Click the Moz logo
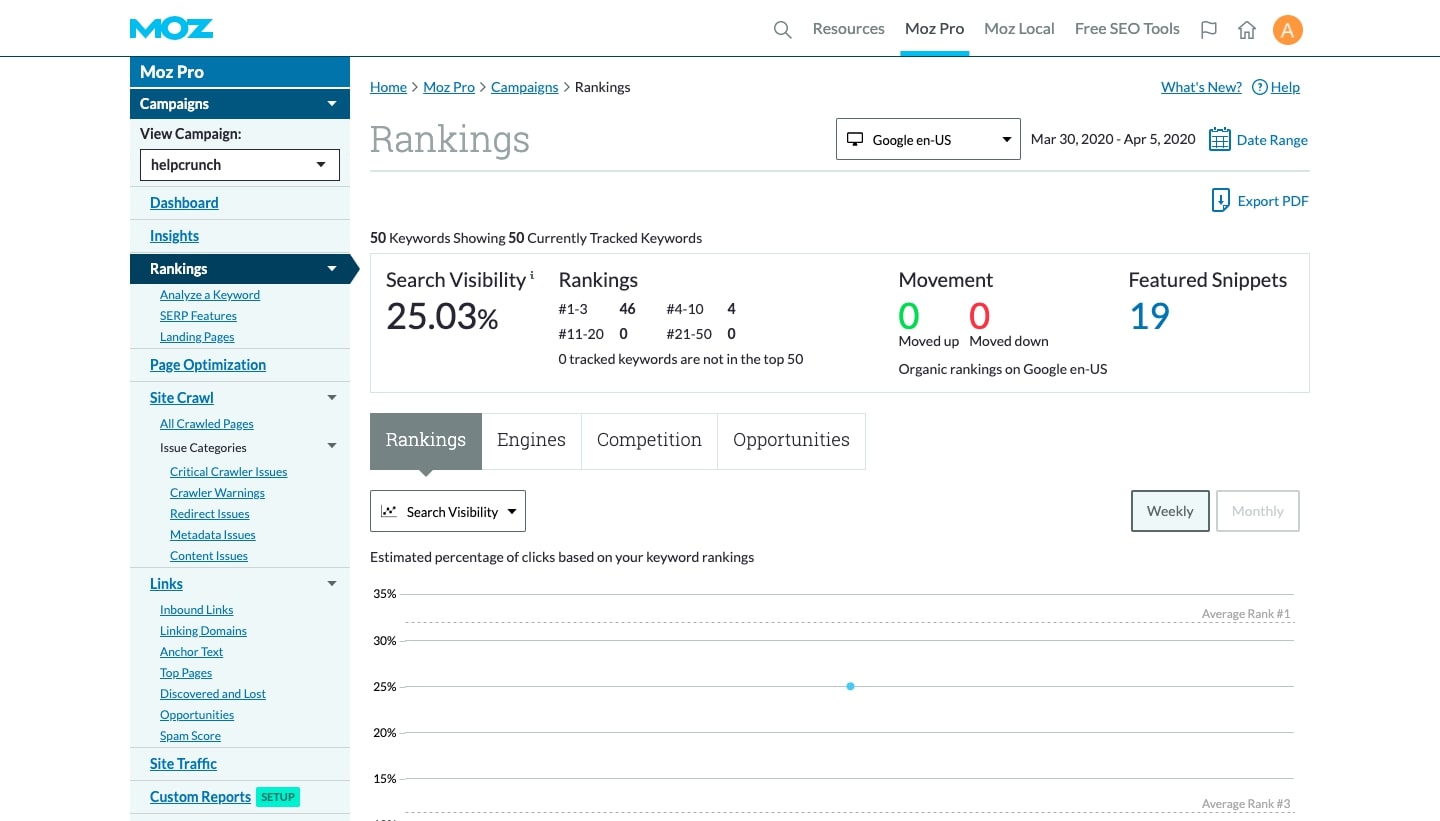This screenshot has height=821, width=1440. click(171, 29)
